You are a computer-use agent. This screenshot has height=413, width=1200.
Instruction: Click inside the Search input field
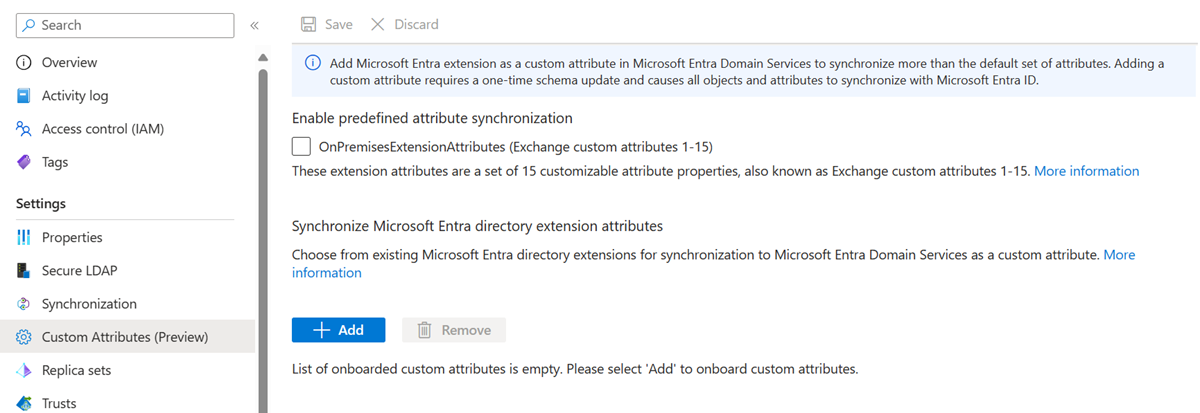(130, 25)
